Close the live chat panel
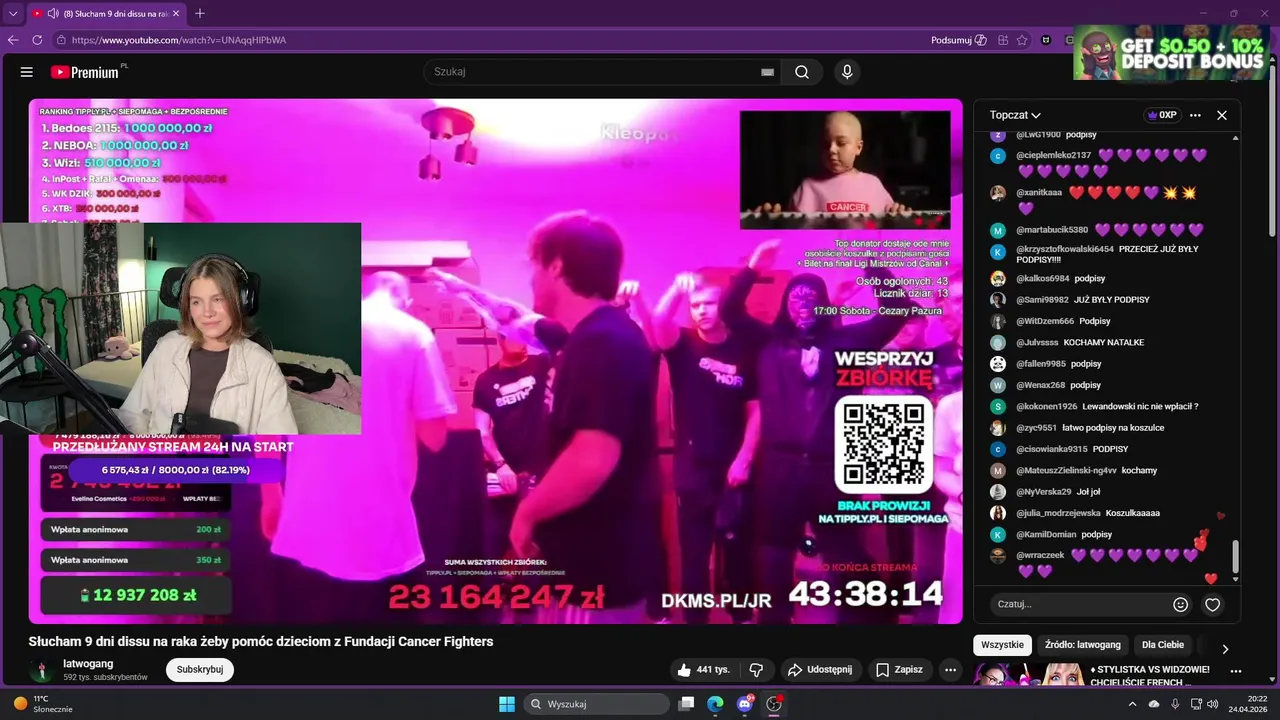This screenshot has height=720, width=1280. tap(1222, 115)
